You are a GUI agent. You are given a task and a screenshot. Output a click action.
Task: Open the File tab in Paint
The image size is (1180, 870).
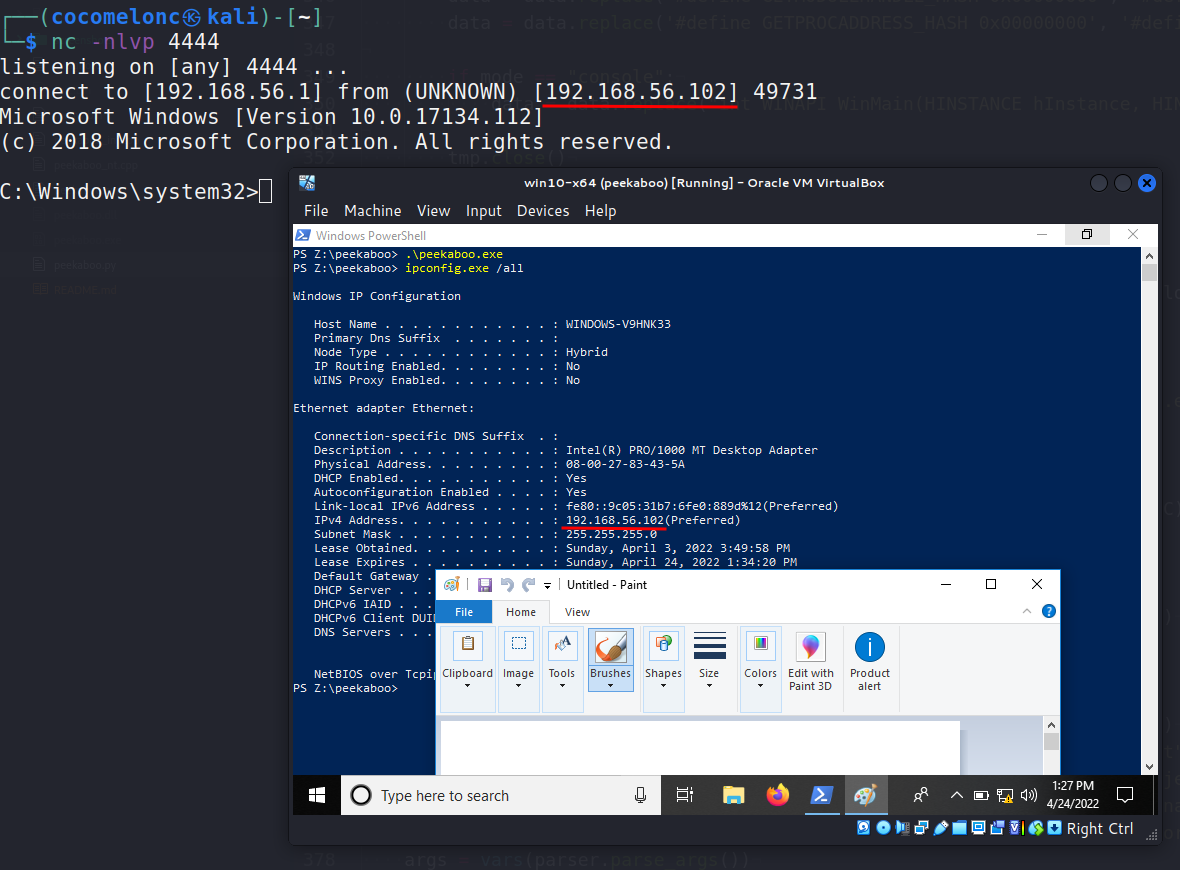(x=464, y=612)
